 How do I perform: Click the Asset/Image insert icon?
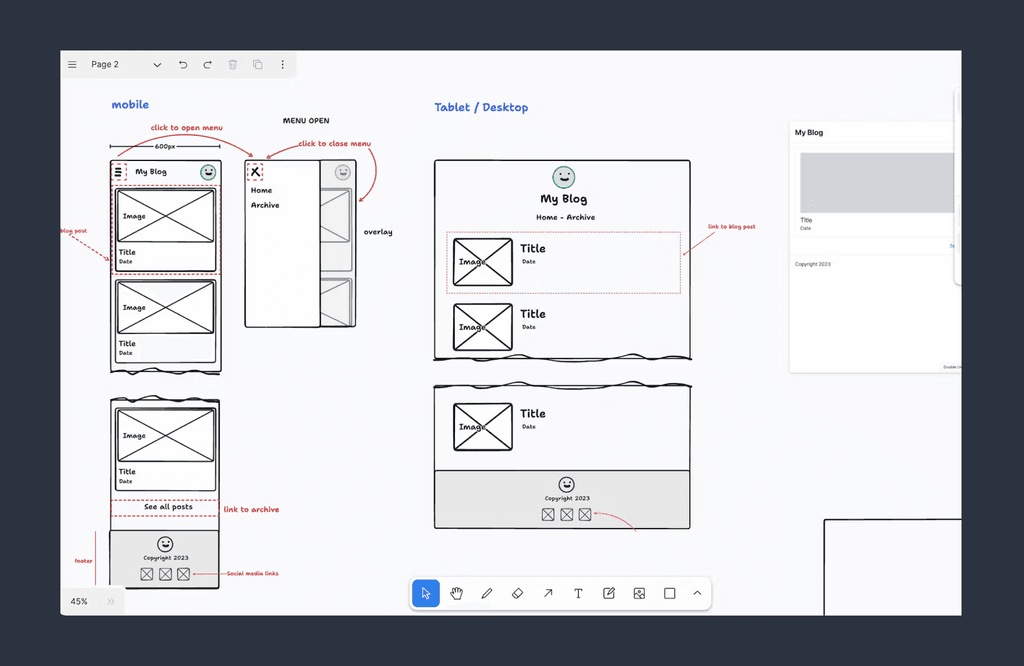[x=639, y=593]
